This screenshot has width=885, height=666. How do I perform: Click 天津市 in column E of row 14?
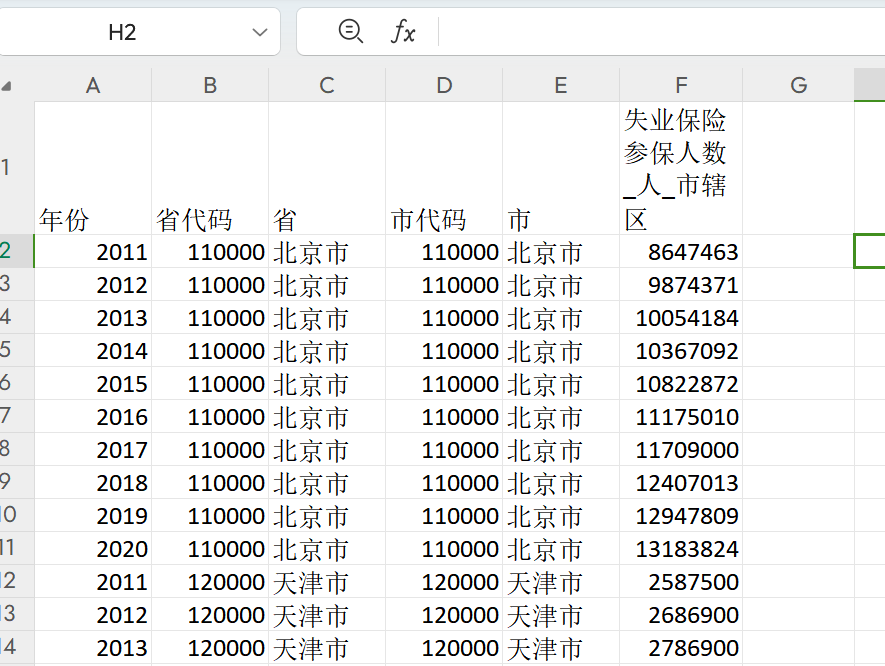coord(561,647)
